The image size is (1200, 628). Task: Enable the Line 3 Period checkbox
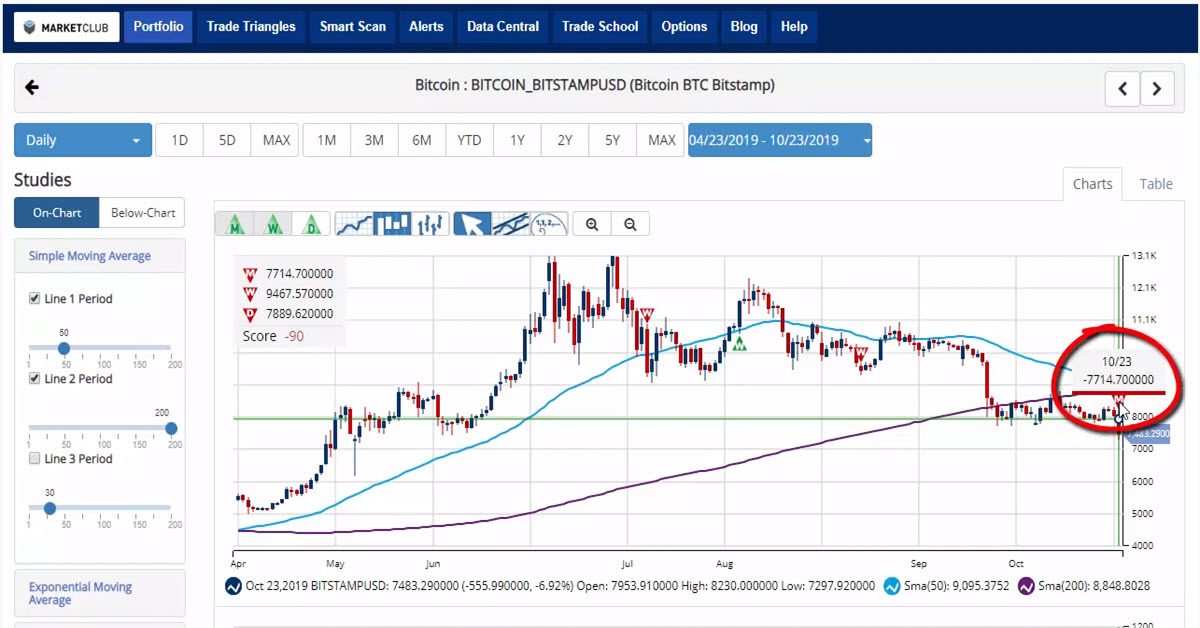[35, 459]
